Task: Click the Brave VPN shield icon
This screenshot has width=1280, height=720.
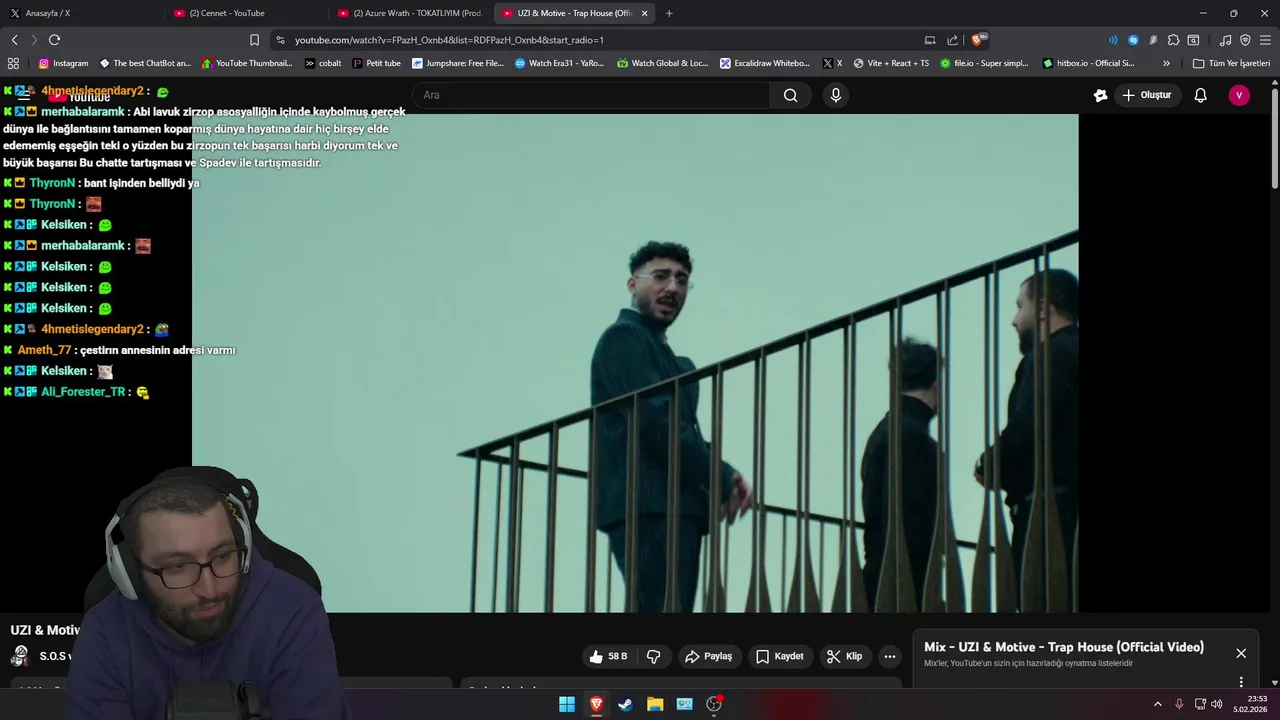Action: click(1245, 40)
